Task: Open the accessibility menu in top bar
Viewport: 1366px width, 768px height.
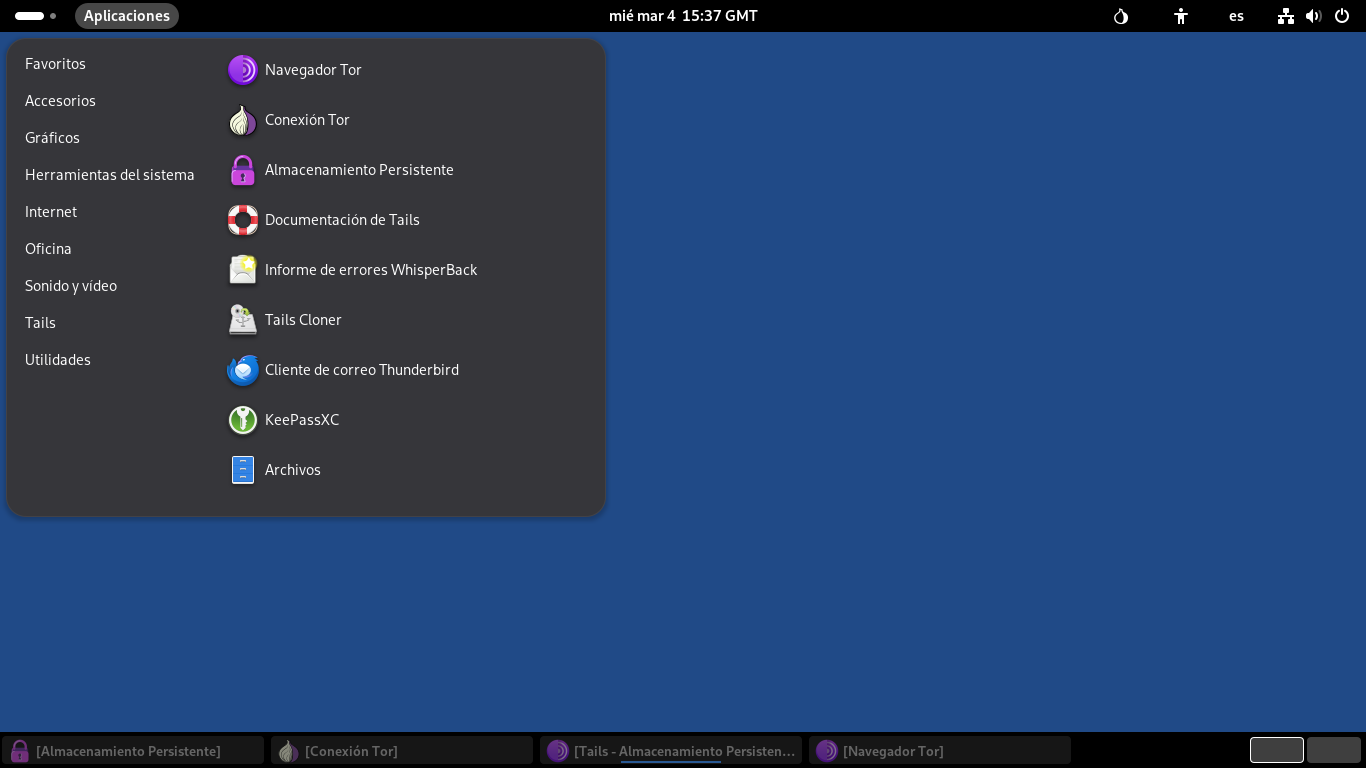Action: click(x=1181, y=16)
